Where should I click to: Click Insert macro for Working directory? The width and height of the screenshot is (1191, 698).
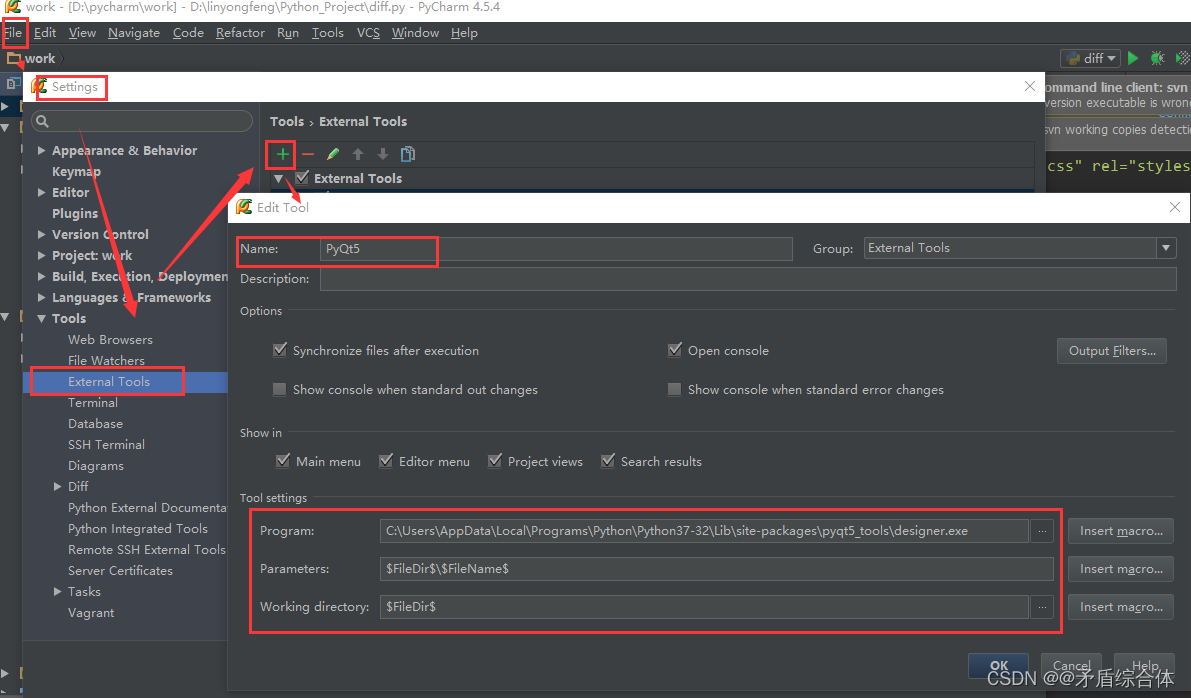coord(1121,607)
